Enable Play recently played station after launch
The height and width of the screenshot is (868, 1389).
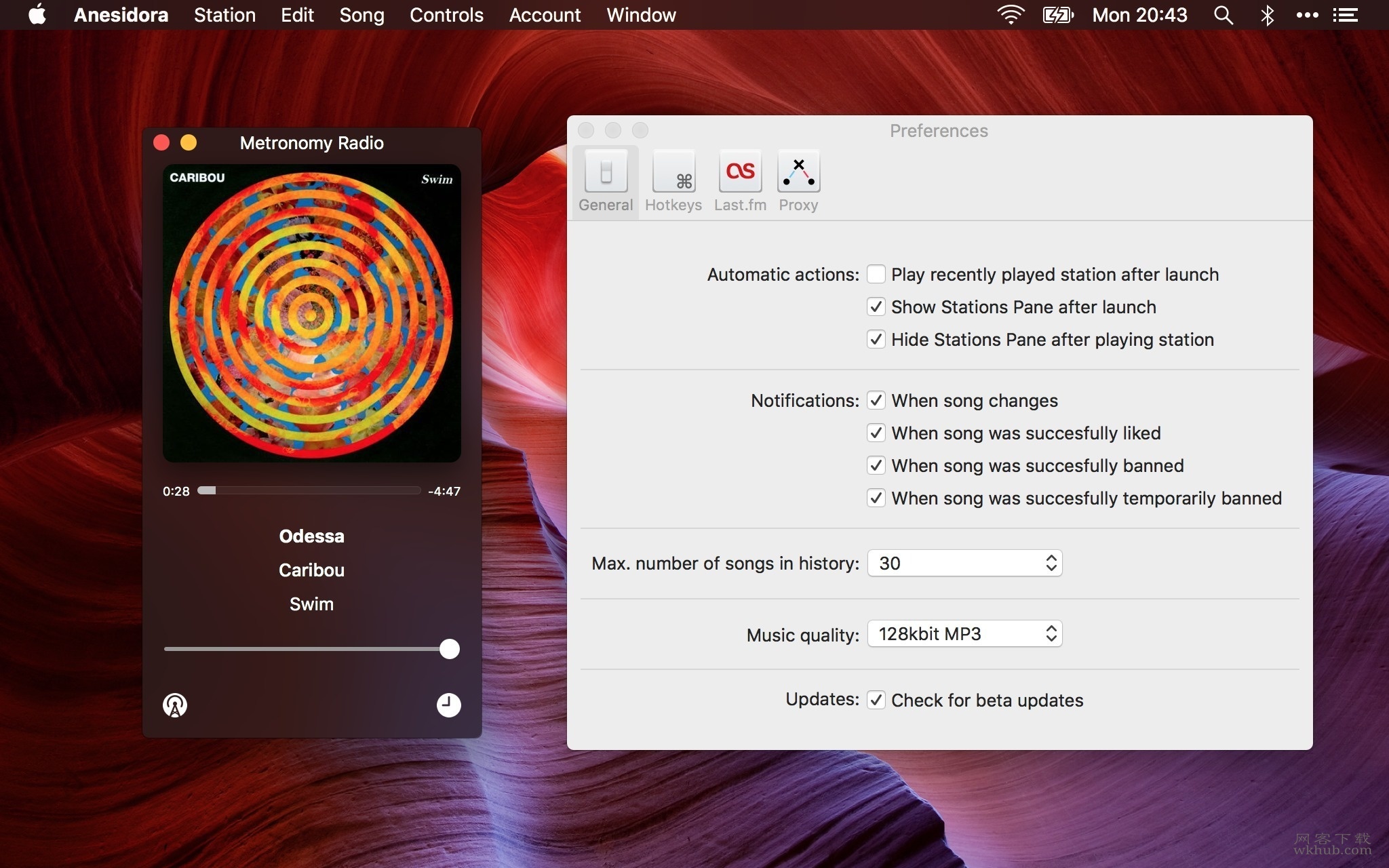click(876, 274)
